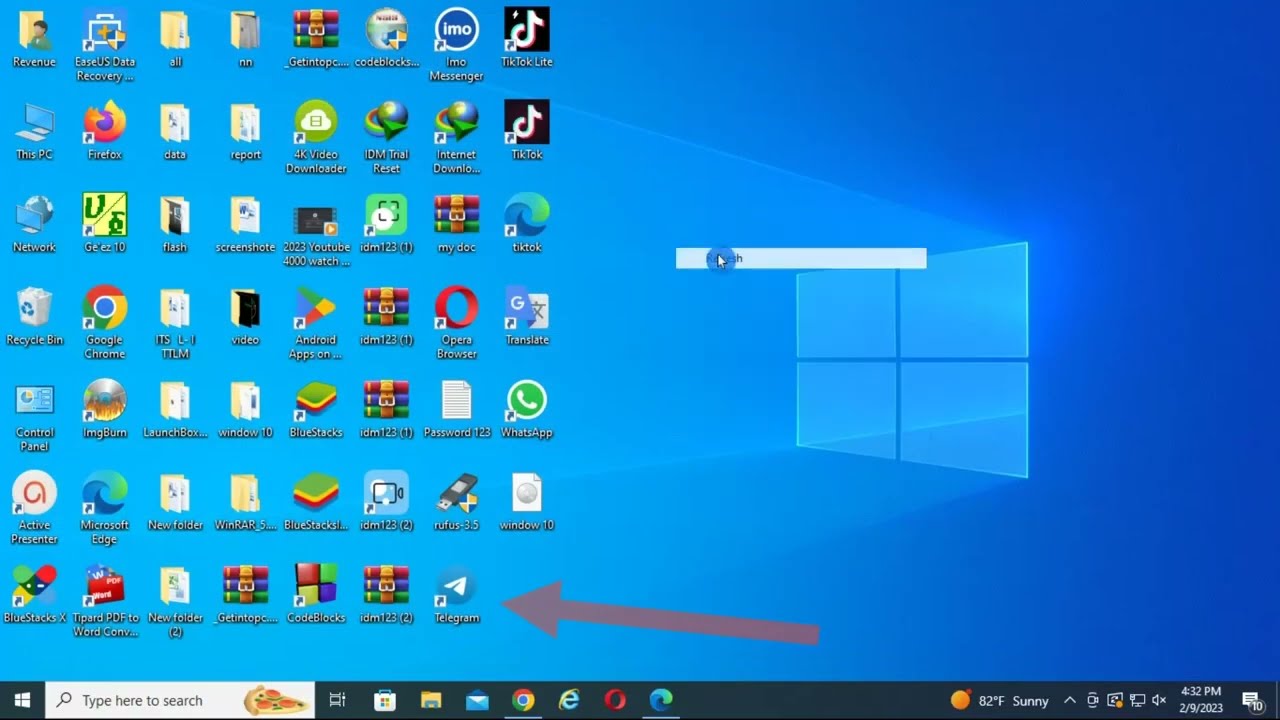Launch Opera Browser desktop shortcut
The image size is (1280, 720).
(457, 324)
